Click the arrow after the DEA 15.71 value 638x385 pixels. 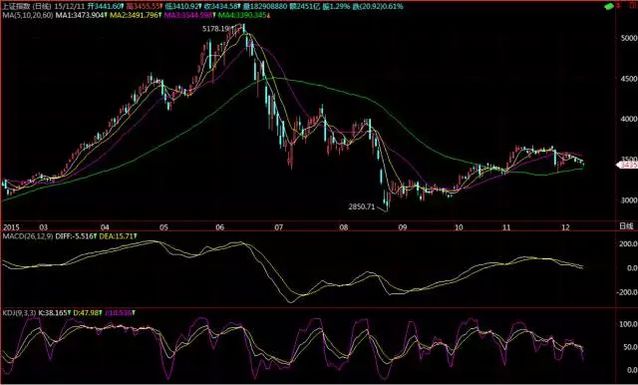(135, 236)
